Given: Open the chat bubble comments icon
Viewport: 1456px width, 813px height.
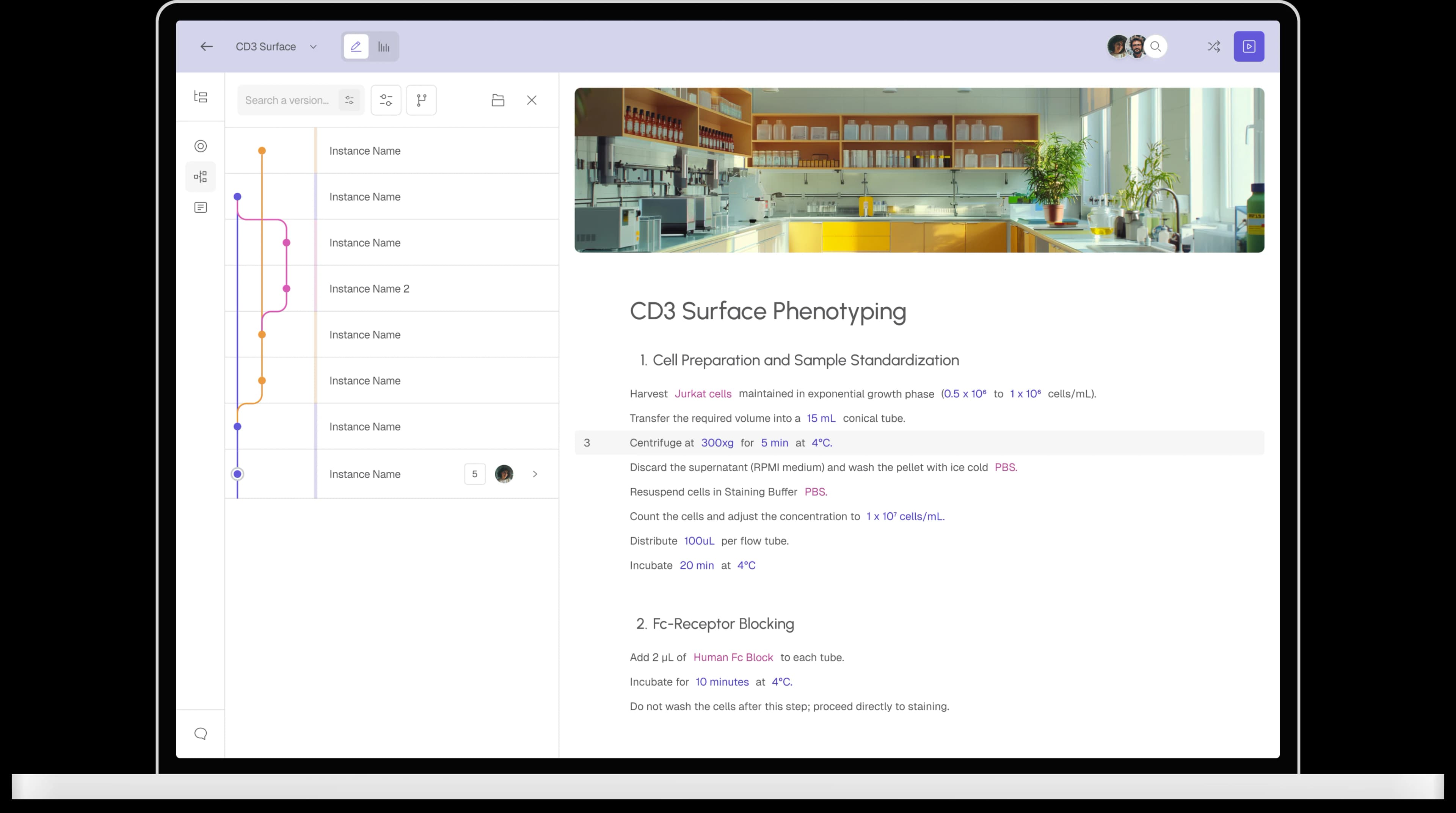Looking at the screenshot, I should pyautogui.click(x=201, y=734).
